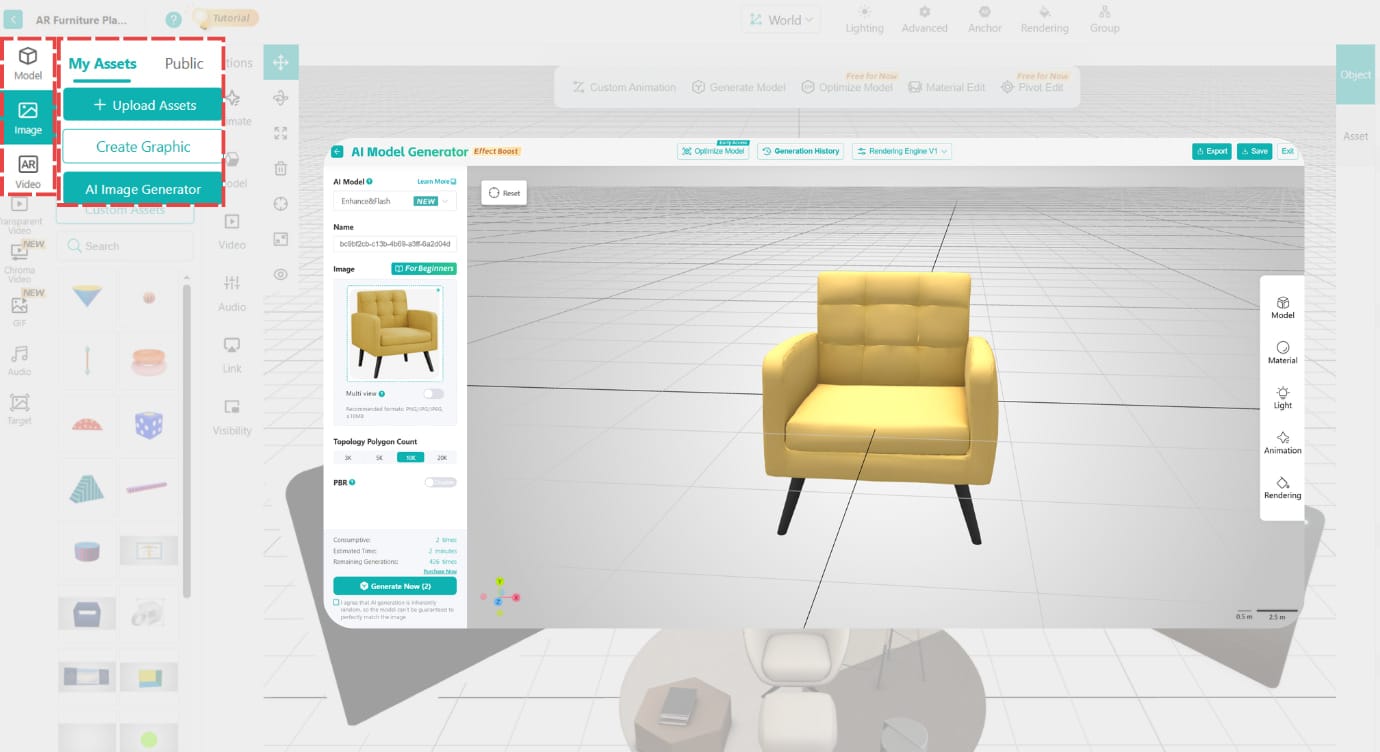
Task: Click the back arrow beside AR Furniture title
Action: click(13, 19)
